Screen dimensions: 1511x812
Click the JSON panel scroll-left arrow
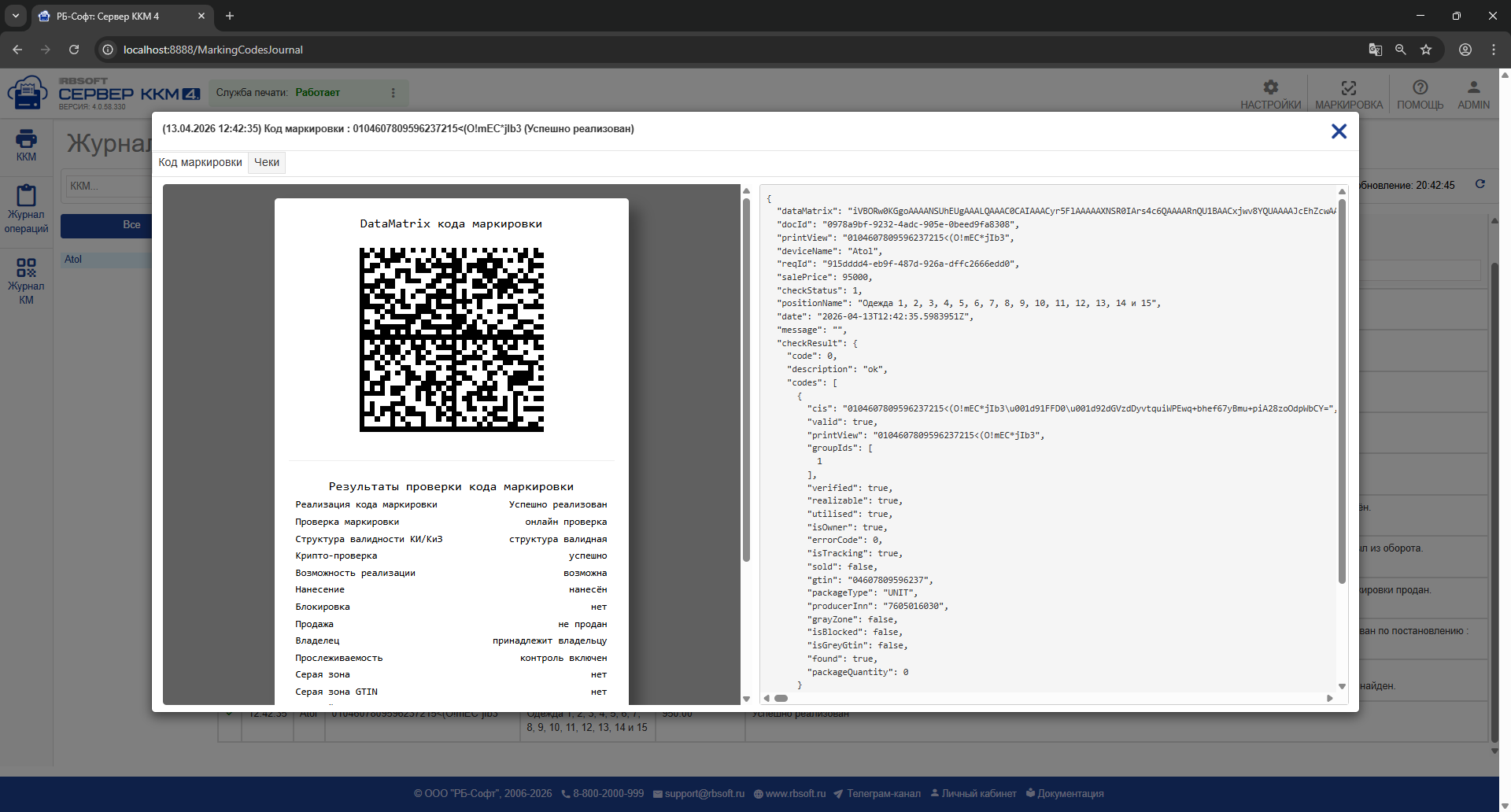[767, 698]
